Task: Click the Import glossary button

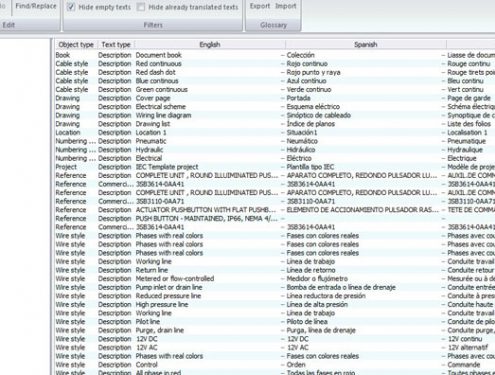Action: tap(286, 6)
